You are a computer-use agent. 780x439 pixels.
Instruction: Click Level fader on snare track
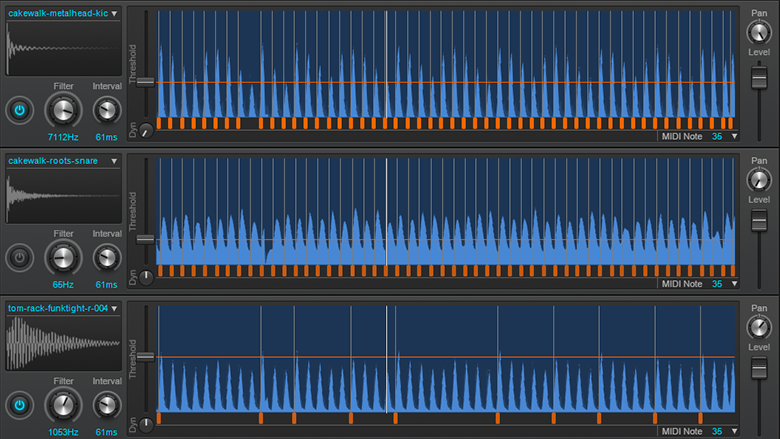(x=759, y=220)
